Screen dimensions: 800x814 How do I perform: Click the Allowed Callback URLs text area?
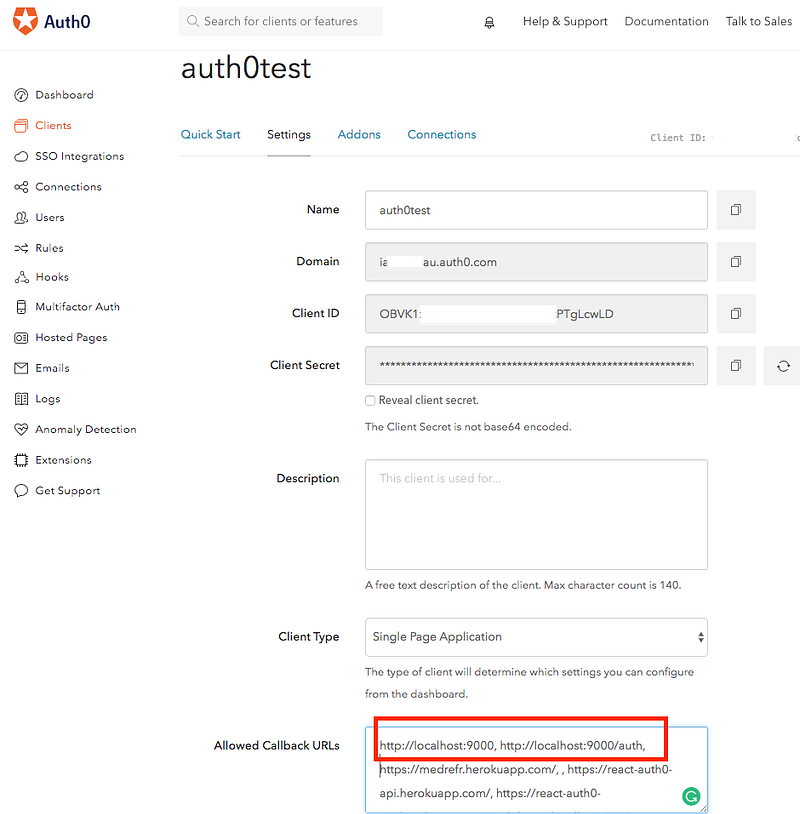pyautogui.click(x=536, y=770)
